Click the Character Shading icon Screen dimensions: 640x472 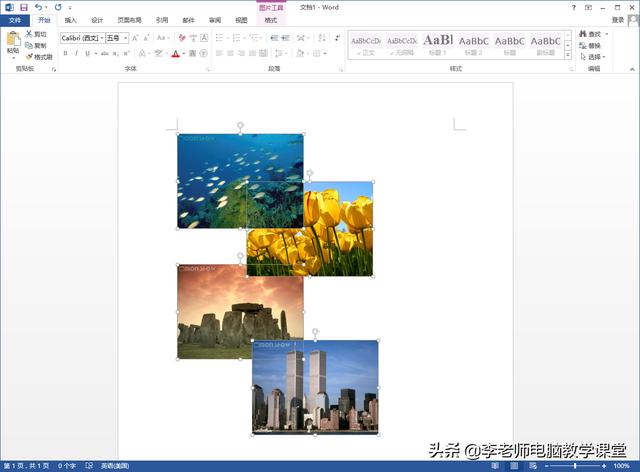(x=193, y=53)
